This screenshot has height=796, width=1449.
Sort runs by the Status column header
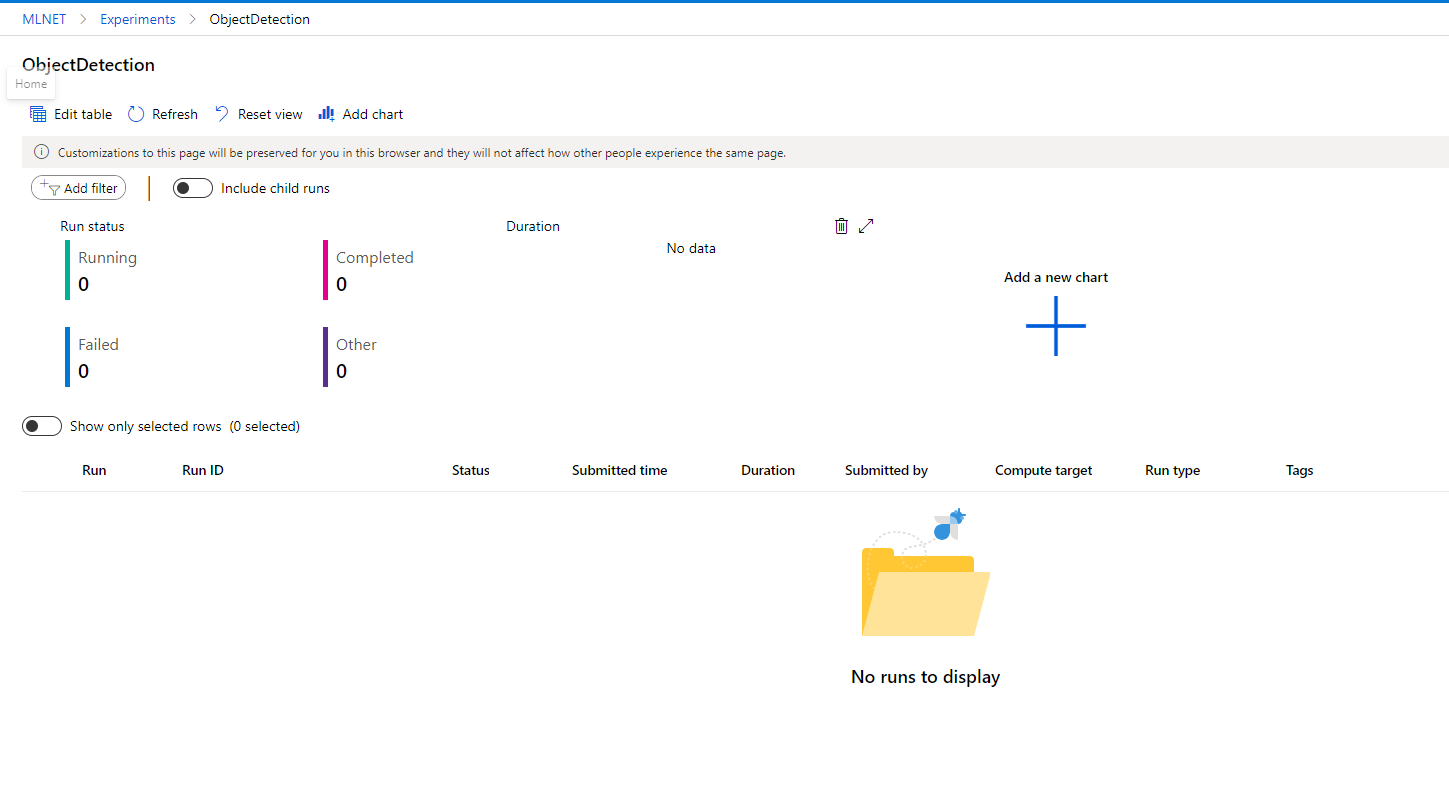click(470, 470)
